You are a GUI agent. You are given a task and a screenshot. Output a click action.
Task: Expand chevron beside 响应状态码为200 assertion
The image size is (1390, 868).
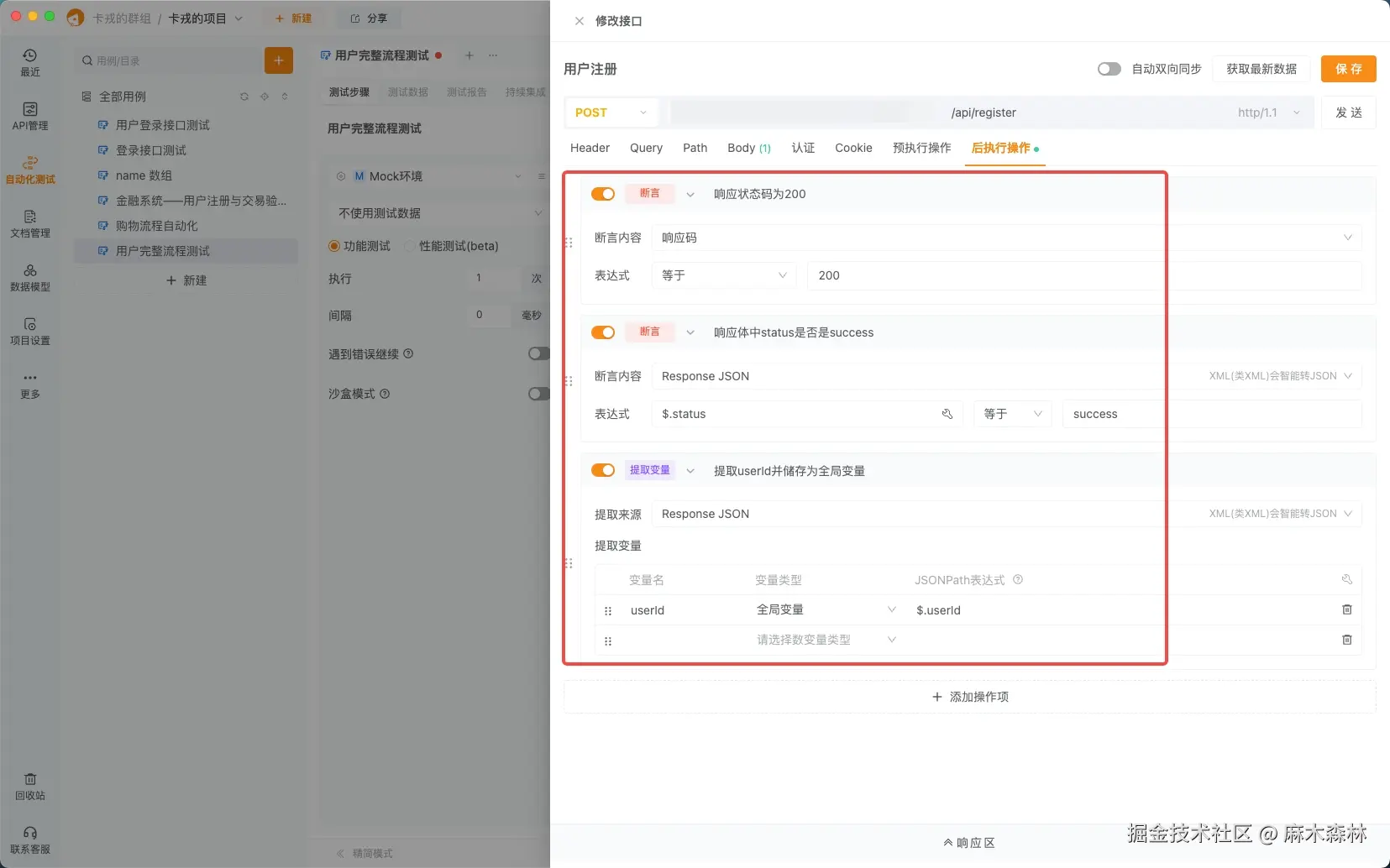690,194
